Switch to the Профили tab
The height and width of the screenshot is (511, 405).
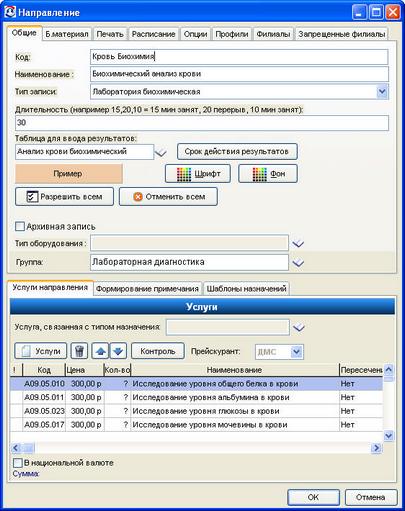232,34
